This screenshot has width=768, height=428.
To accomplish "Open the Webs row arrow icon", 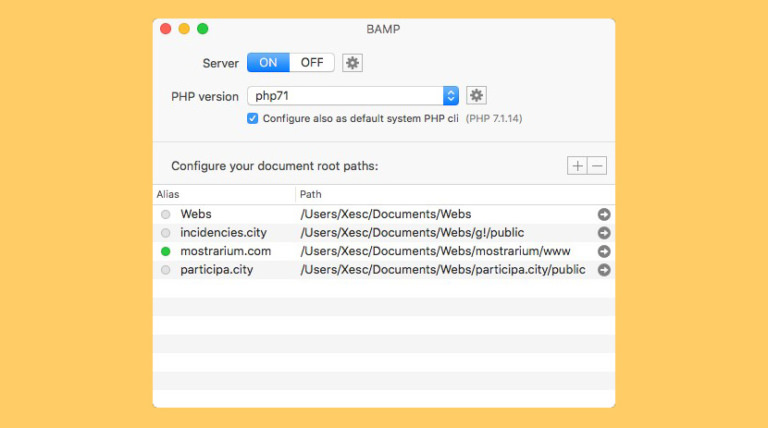I will coord(604,214).
